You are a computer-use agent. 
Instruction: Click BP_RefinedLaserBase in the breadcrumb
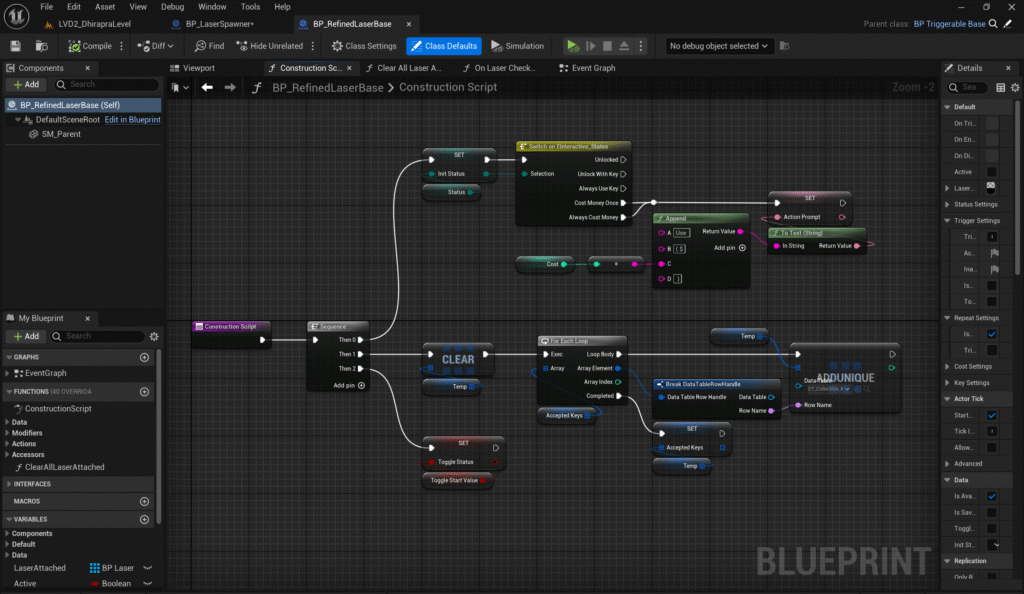328,87
